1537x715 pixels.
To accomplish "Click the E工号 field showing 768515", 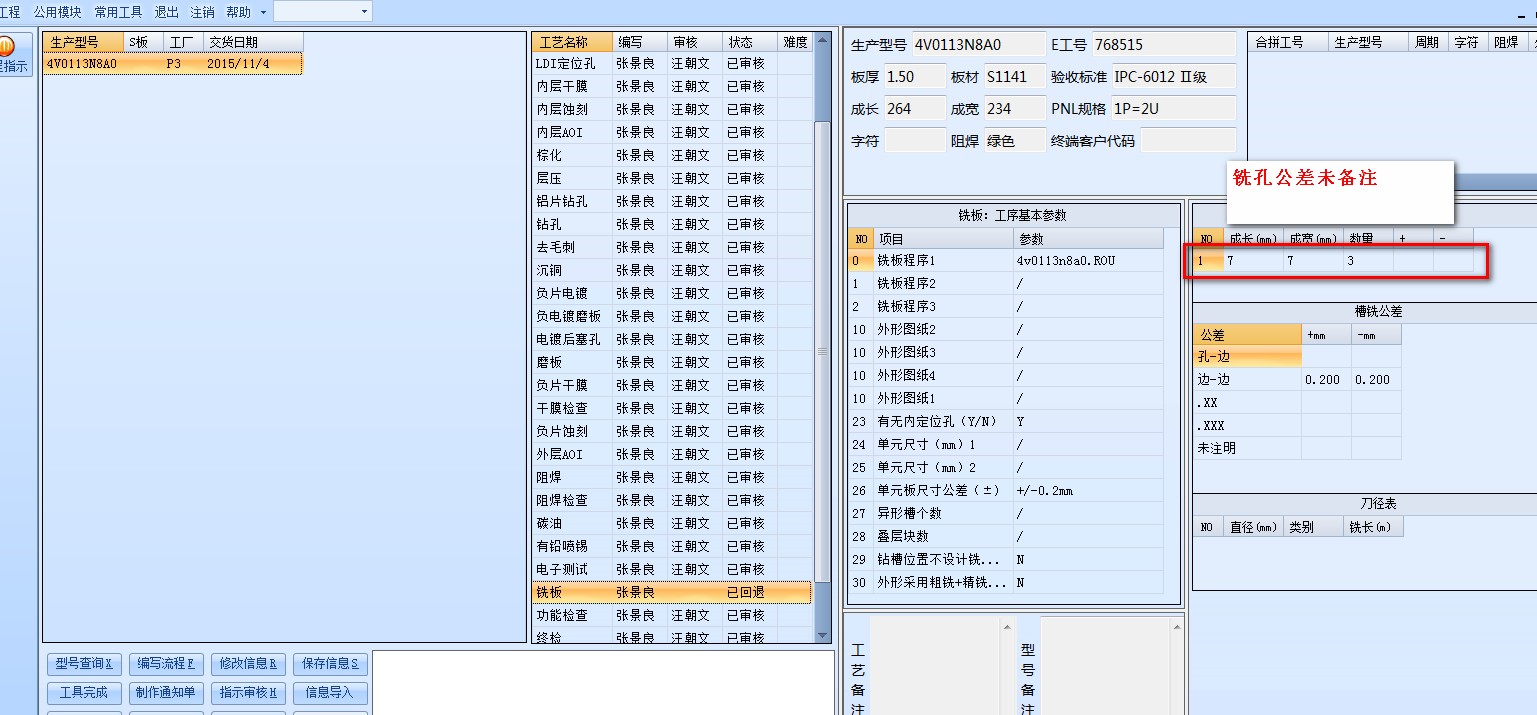I will [1163, 44].
